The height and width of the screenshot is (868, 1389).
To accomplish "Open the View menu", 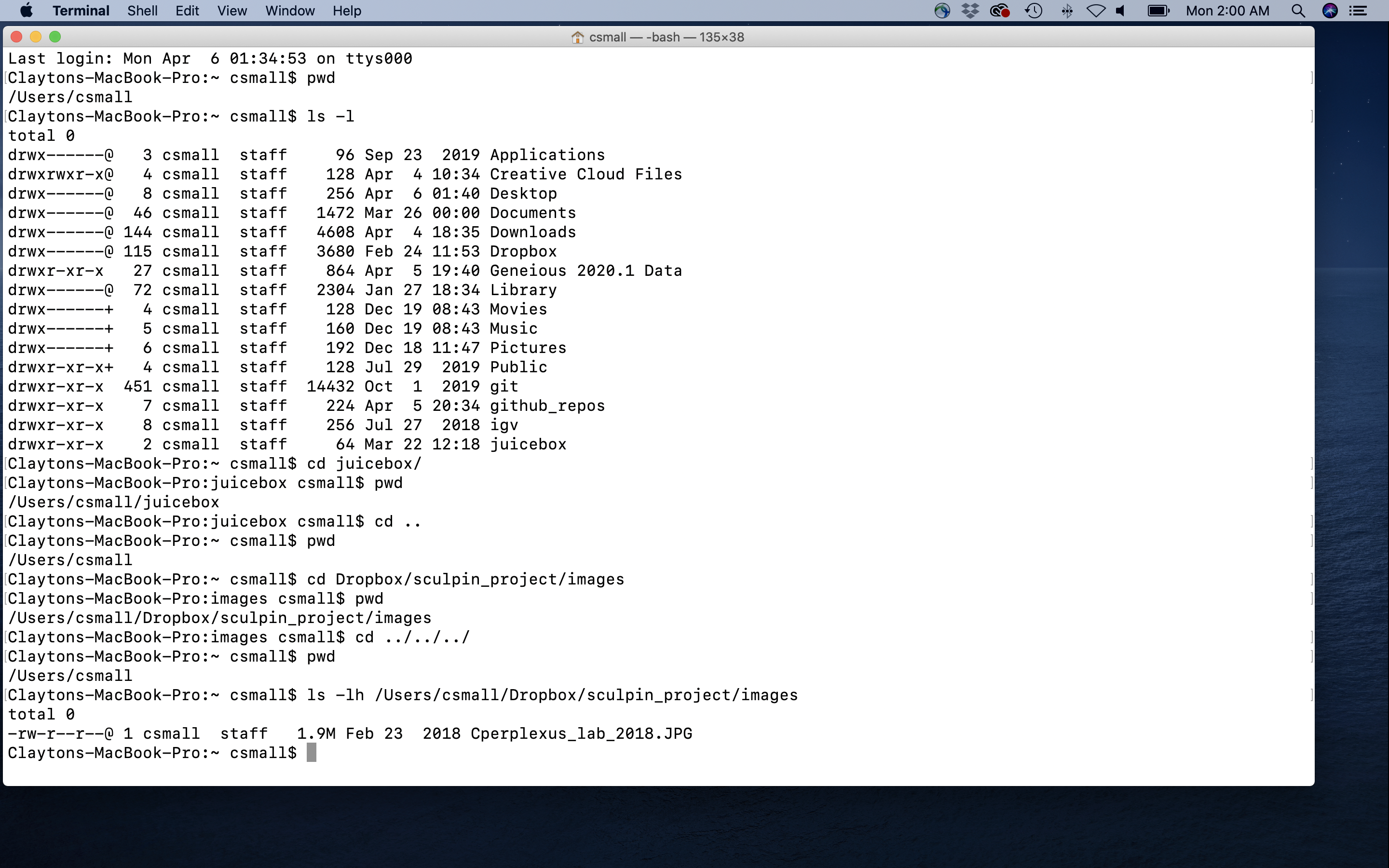I will point(232,10).
